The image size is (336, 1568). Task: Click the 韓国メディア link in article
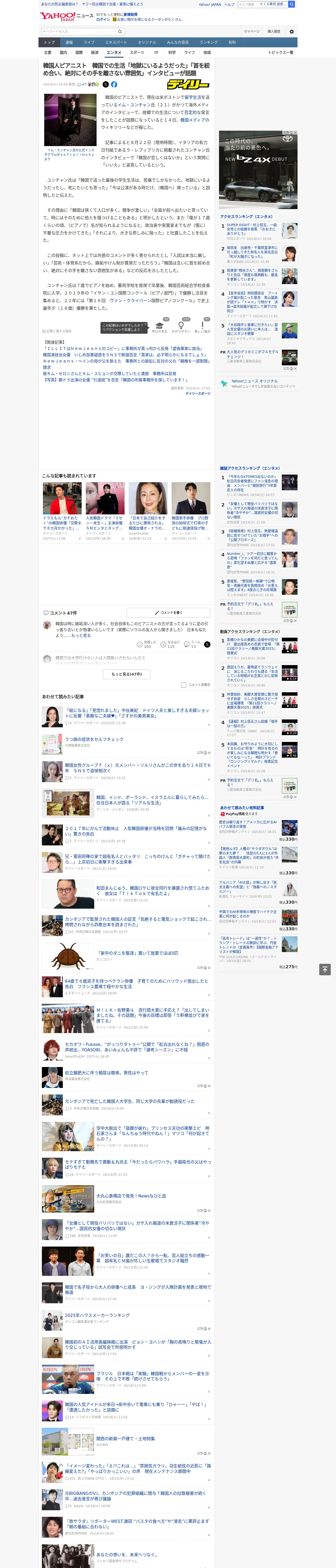coord(192,120)
